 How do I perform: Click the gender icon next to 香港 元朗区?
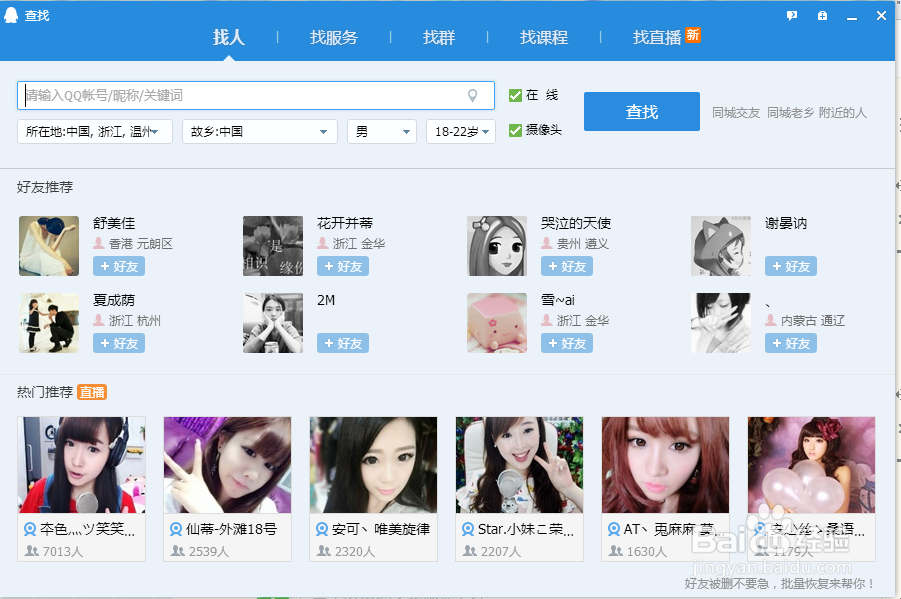tap(99, 243)
